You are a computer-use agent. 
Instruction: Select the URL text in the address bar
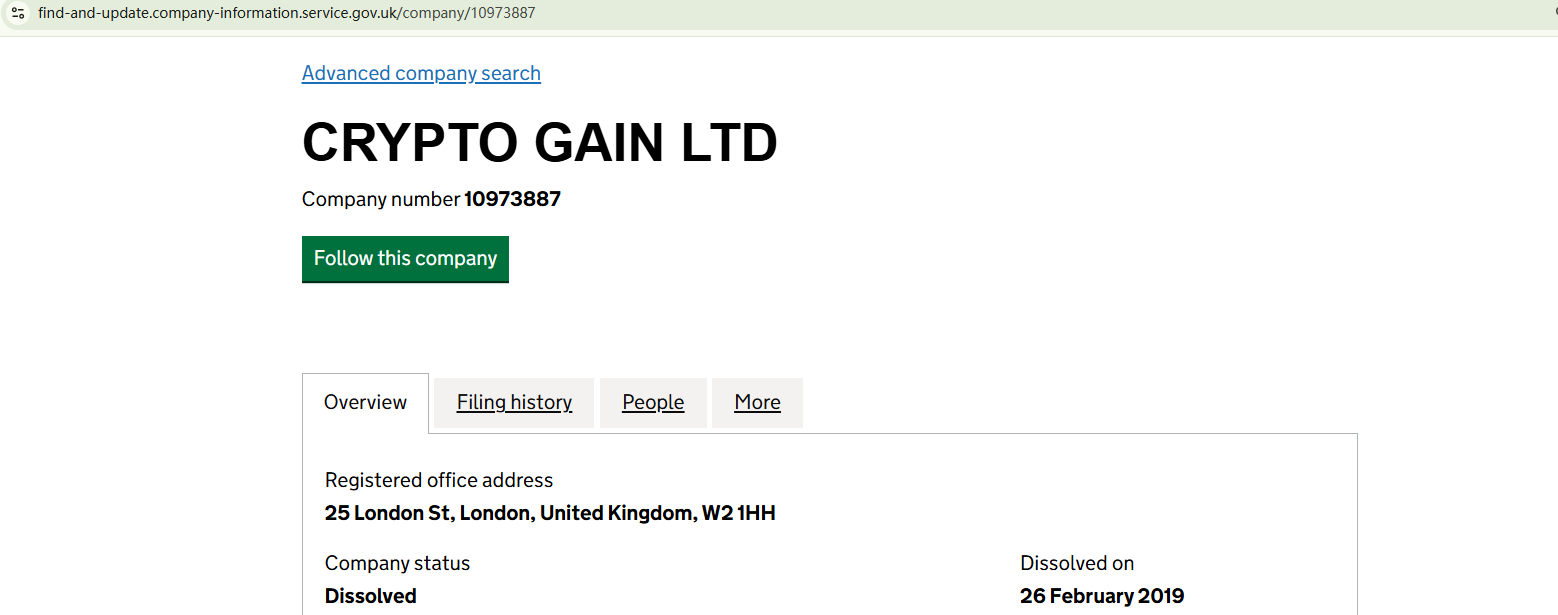(x=286, y=13)
